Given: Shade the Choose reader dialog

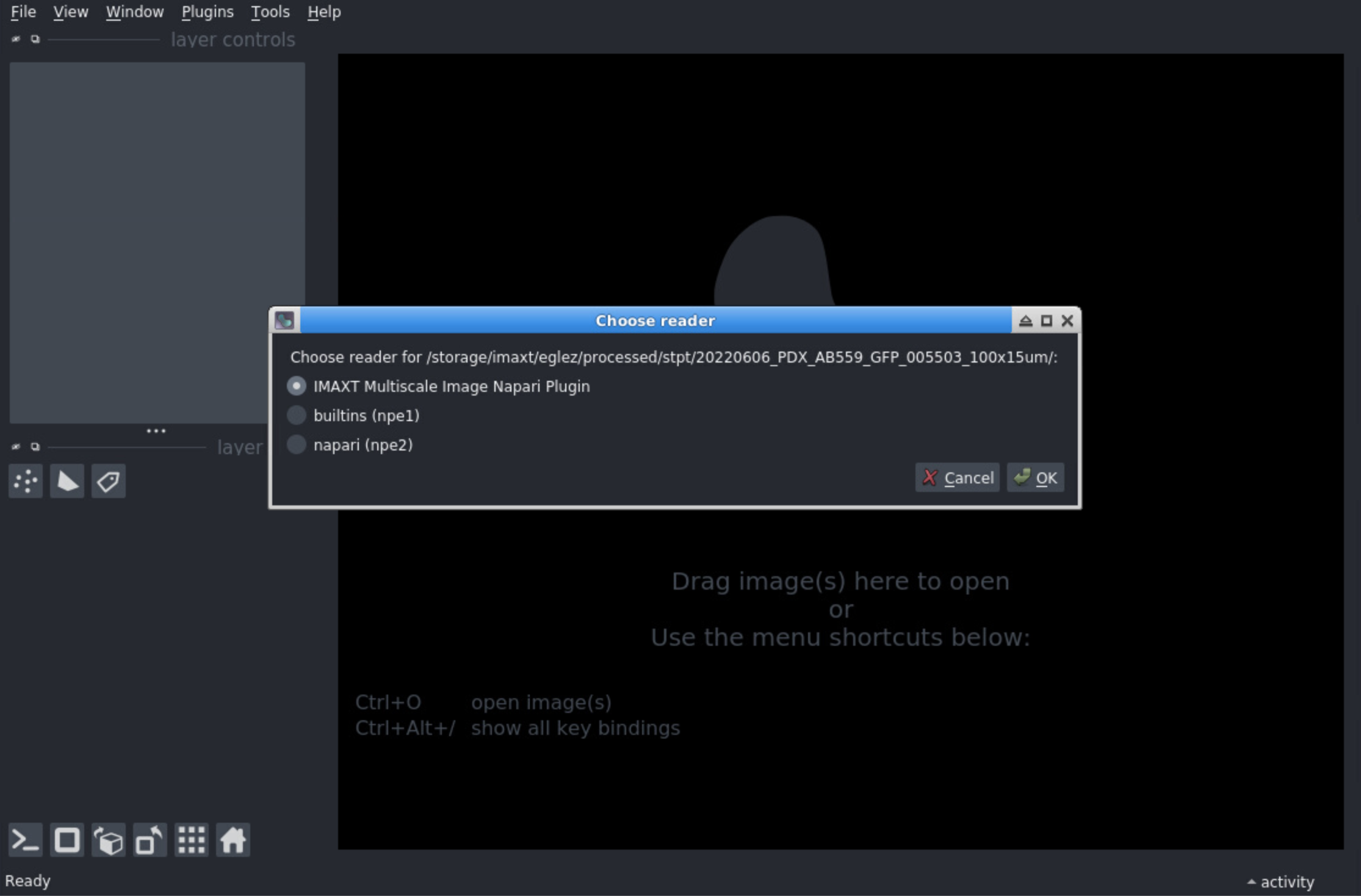Looking at the screenshot, I should (x=1025, y=321).
